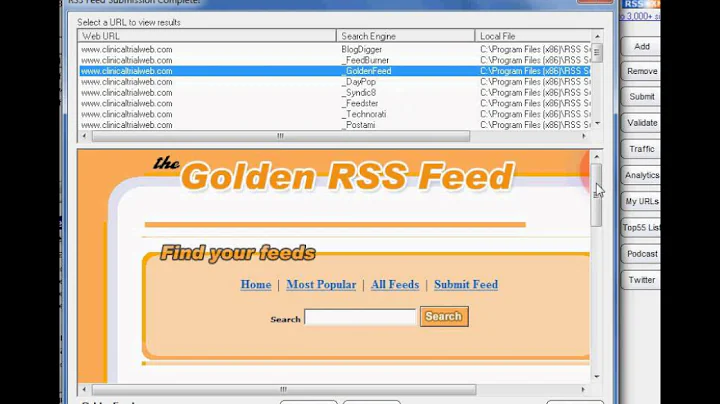Open the Analytics button
This screenshot has width=720, height=404.
641,175
